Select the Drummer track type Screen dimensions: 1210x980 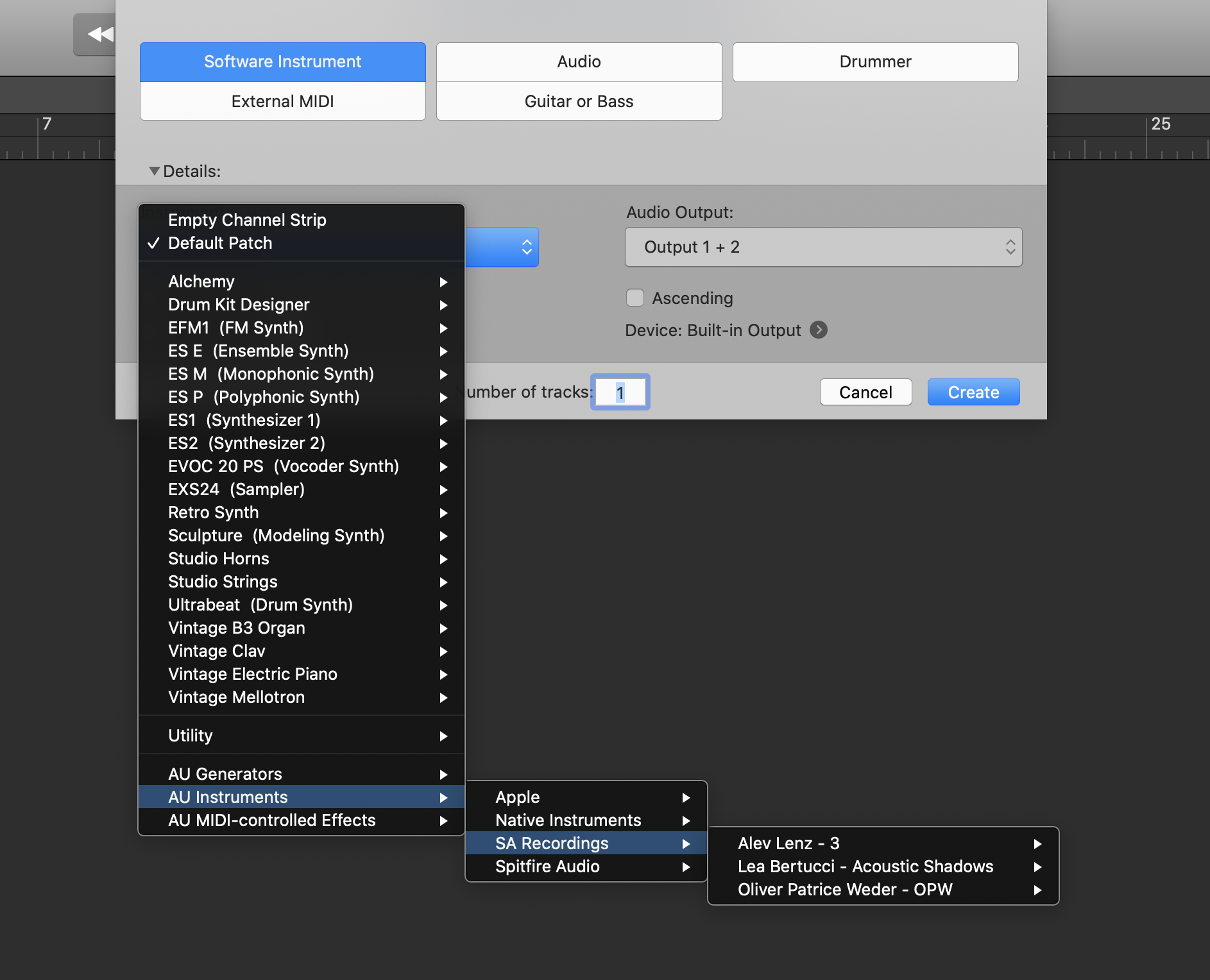pos(875,62)
